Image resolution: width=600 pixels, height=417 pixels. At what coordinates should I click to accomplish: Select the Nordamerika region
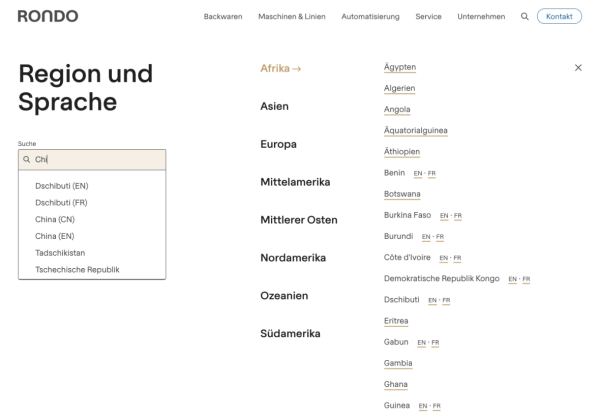click(293, 258)
